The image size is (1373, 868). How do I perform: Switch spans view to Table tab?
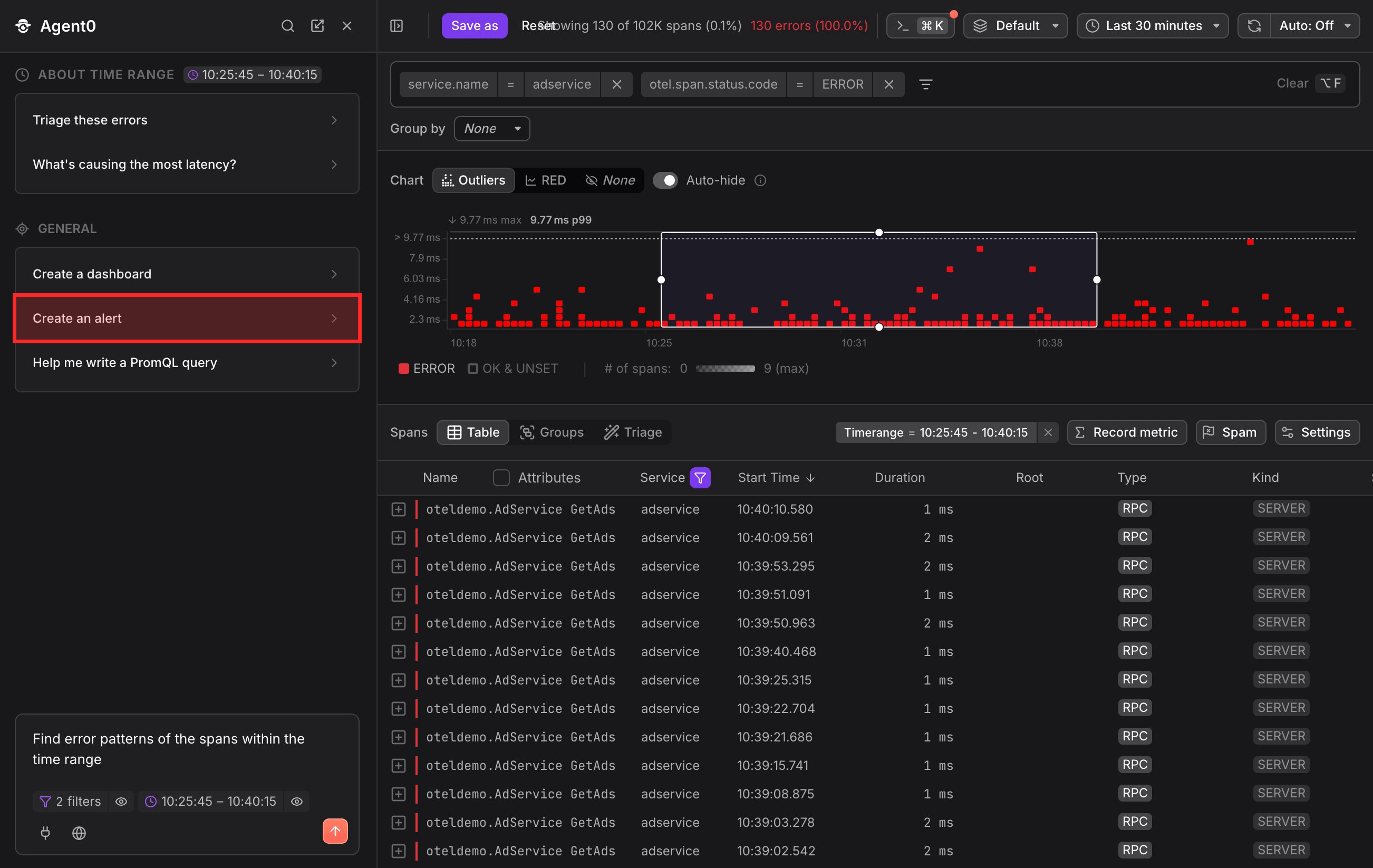pyautogui.click(x=472, y=432)
